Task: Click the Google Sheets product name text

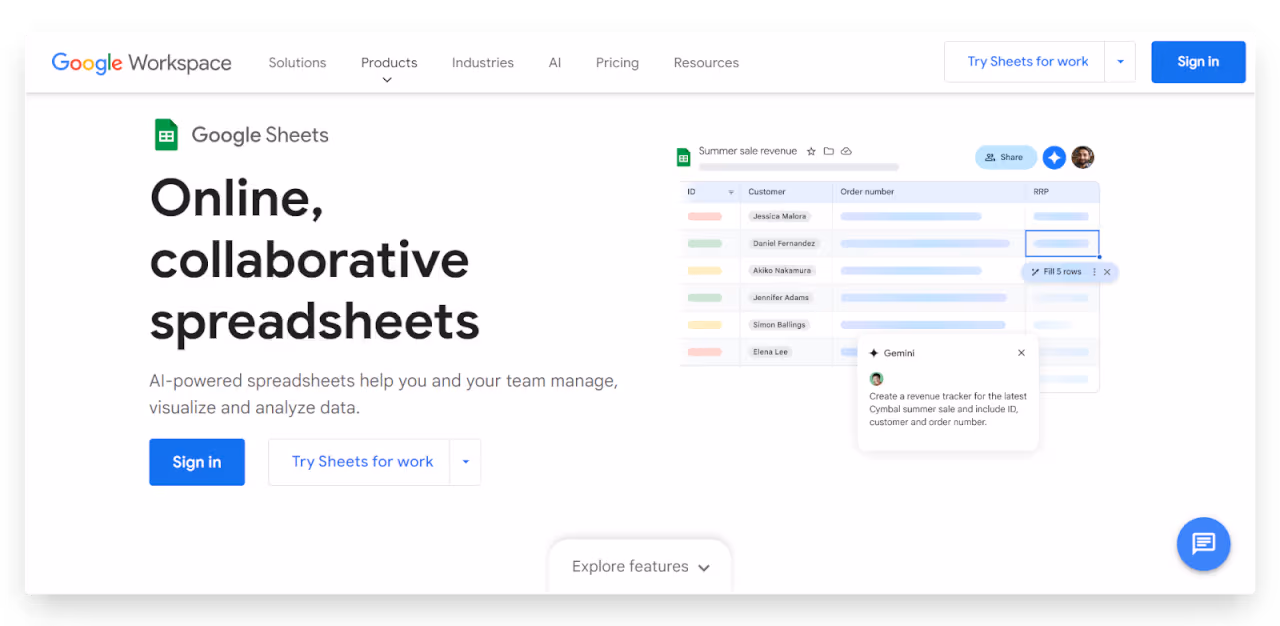Action: pos(260,135)
